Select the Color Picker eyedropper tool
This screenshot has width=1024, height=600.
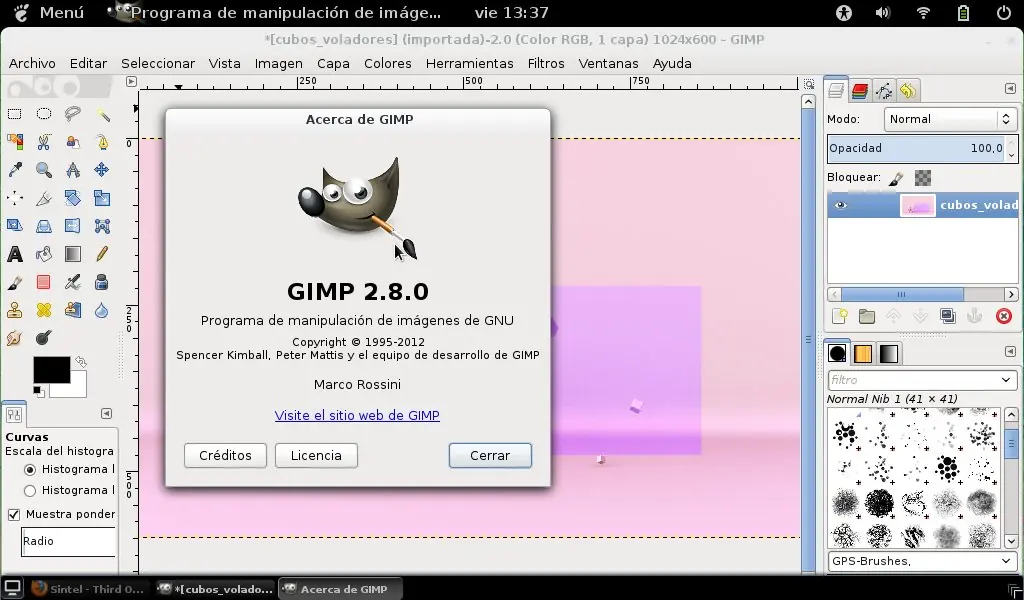[14, 170]
